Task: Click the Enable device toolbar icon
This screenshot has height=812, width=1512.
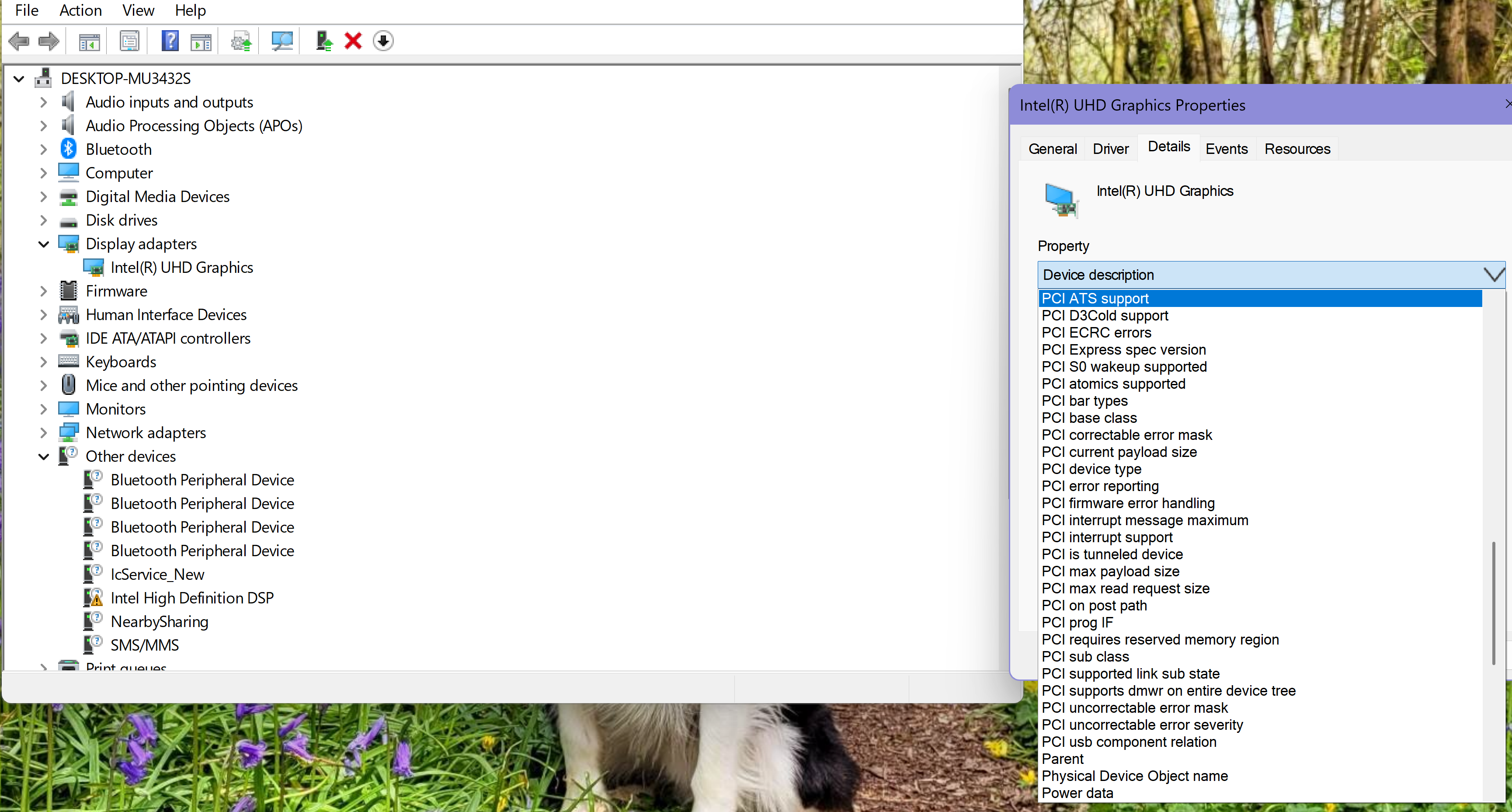Action: pos(323,41)
